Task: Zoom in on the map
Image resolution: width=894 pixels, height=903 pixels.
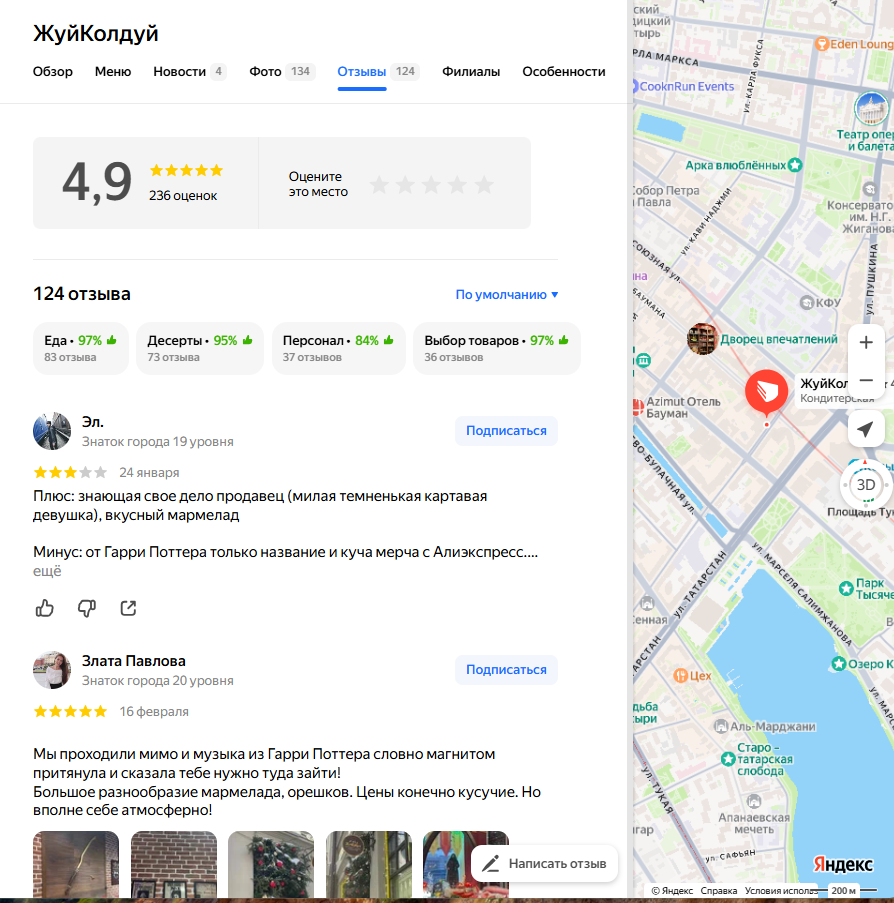Action: pos(866,343)
